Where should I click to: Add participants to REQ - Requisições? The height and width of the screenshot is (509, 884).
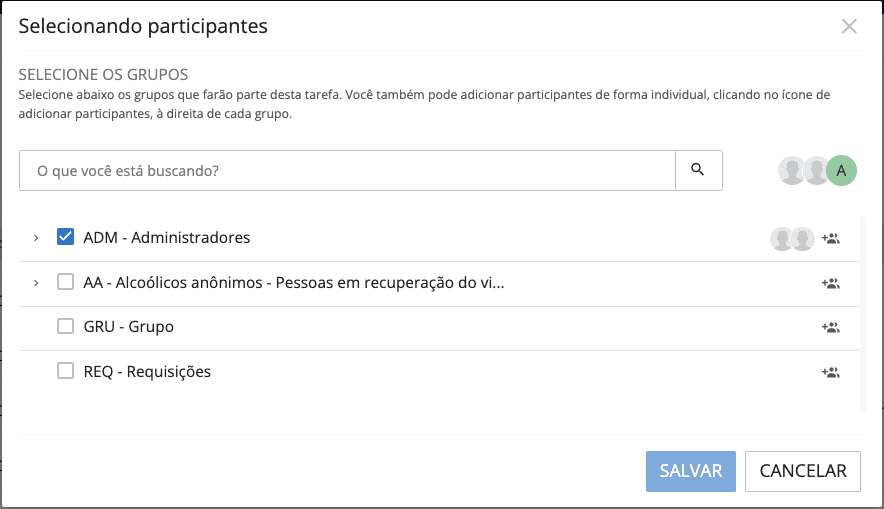pos(830,372)
